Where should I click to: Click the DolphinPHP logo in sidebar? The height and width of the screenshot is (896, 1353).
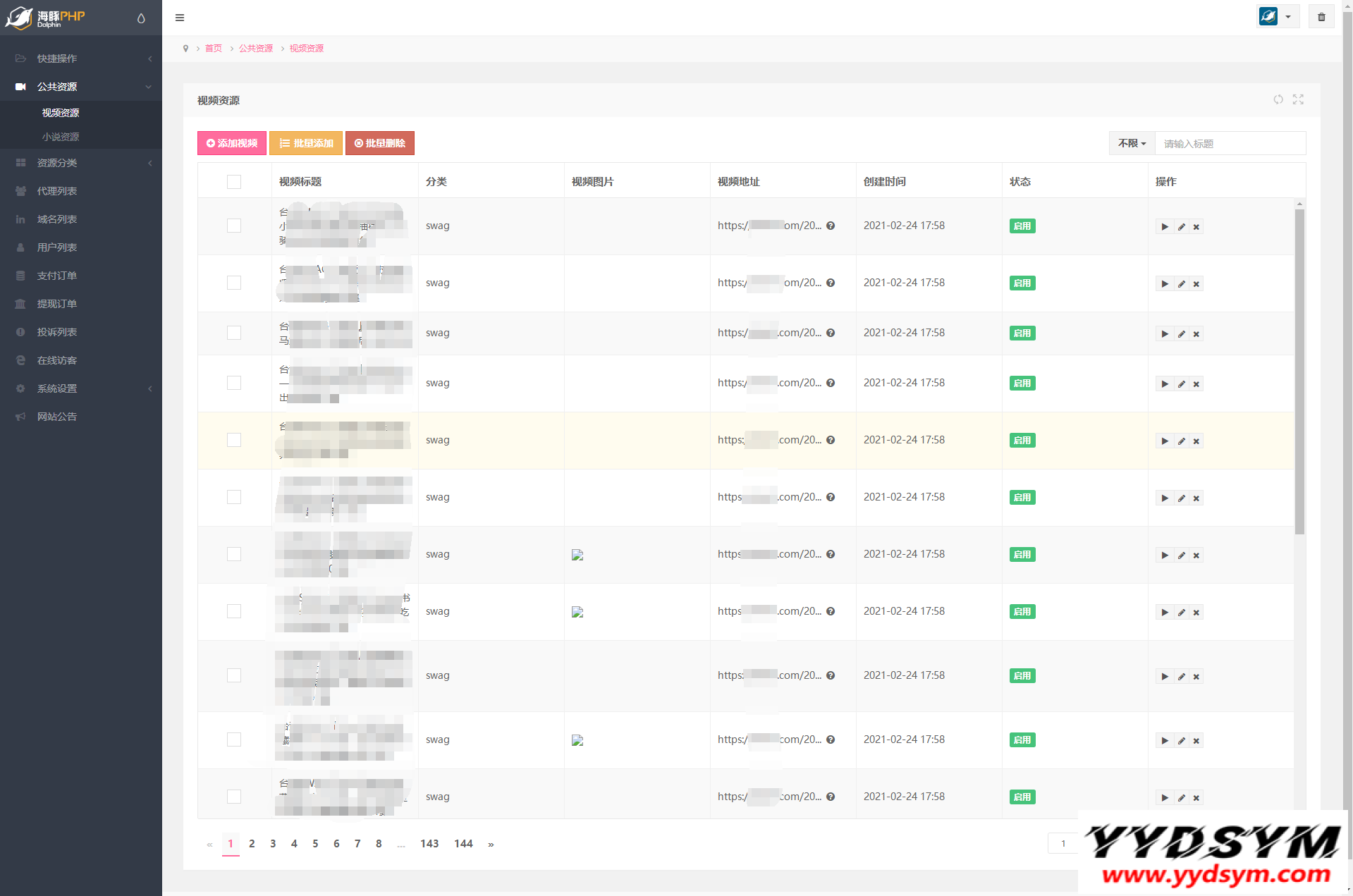(45, 18)
